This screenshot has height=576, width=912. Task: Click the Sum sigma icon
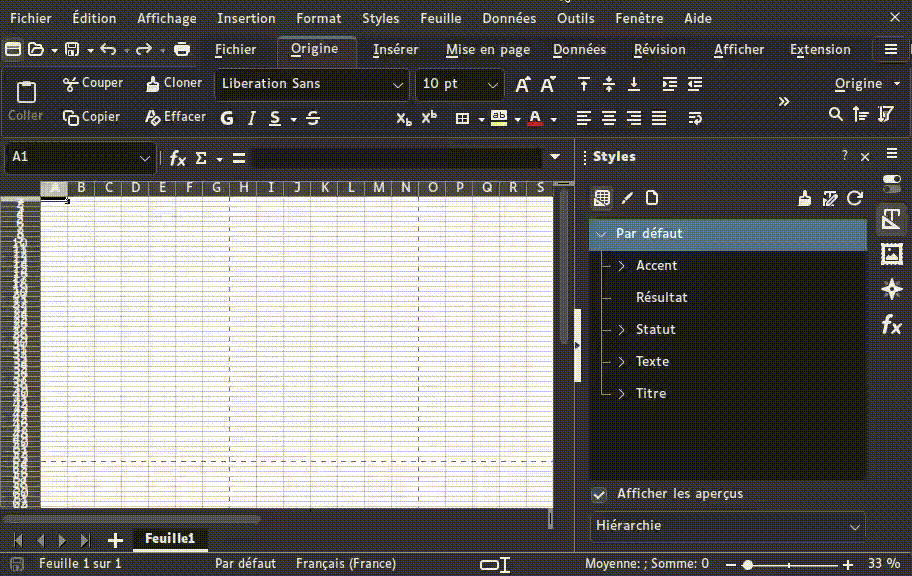tap(201, 158)
